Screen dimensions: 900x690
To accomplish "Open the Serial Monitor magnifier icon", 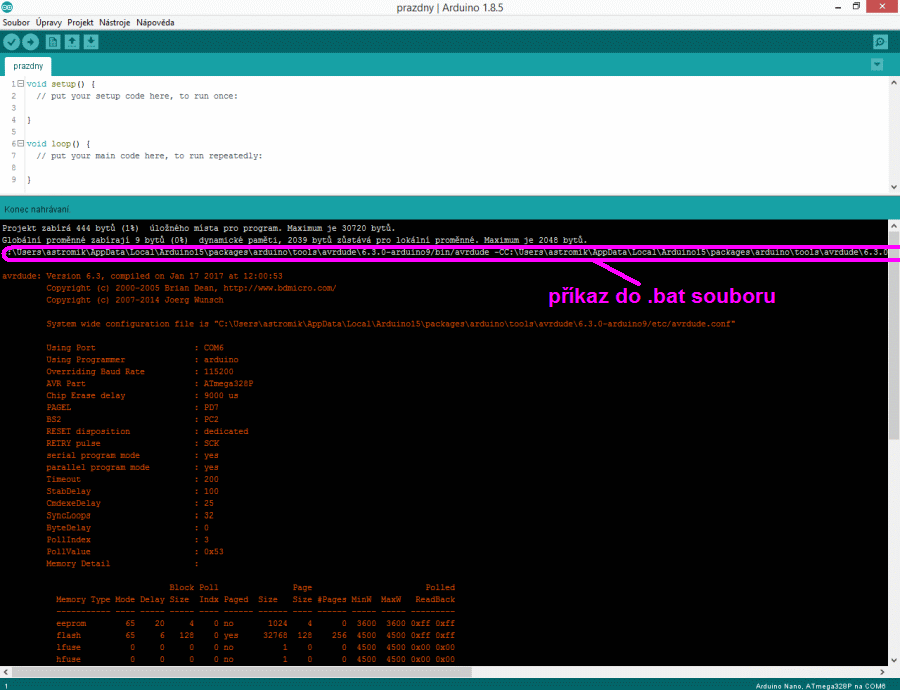I will [879, 42].
